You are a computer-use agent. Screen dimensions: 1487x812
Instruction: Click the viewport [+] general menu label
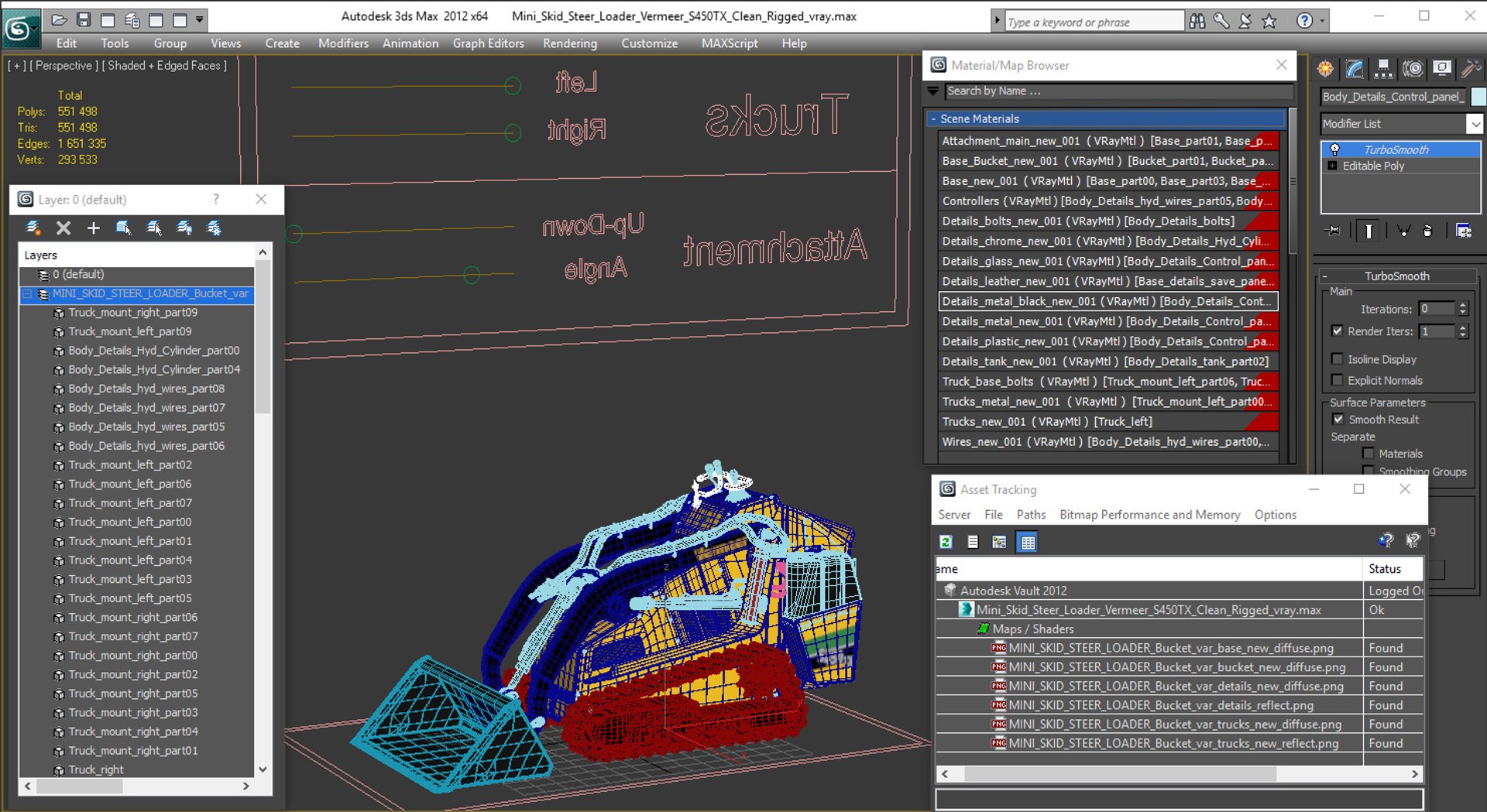16,66
